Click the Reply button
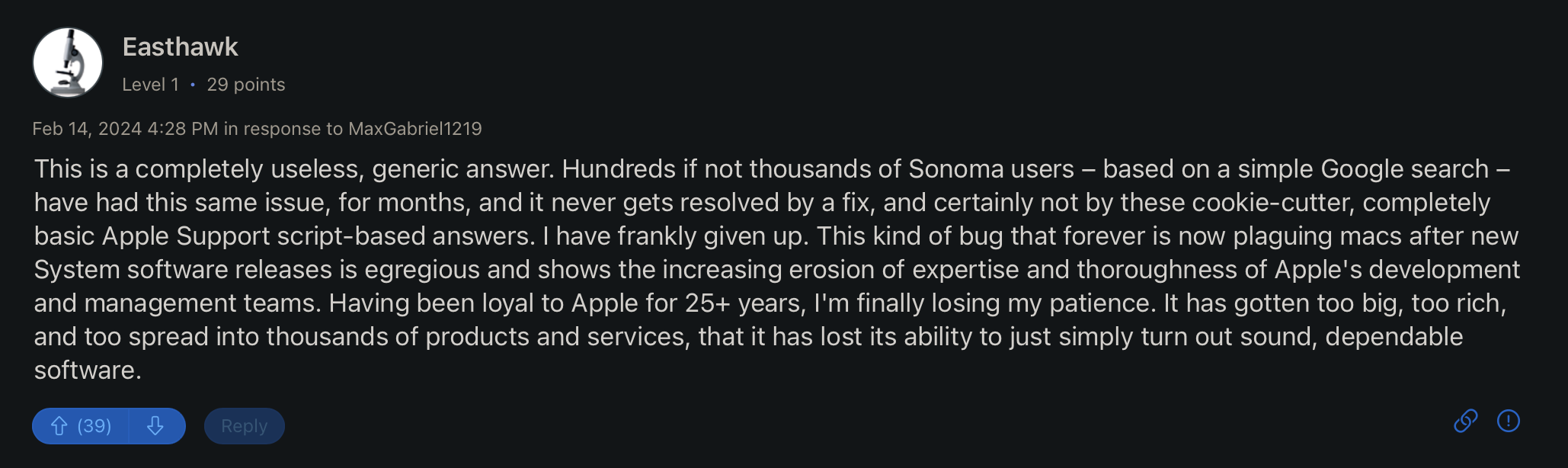 pos(244,426)
